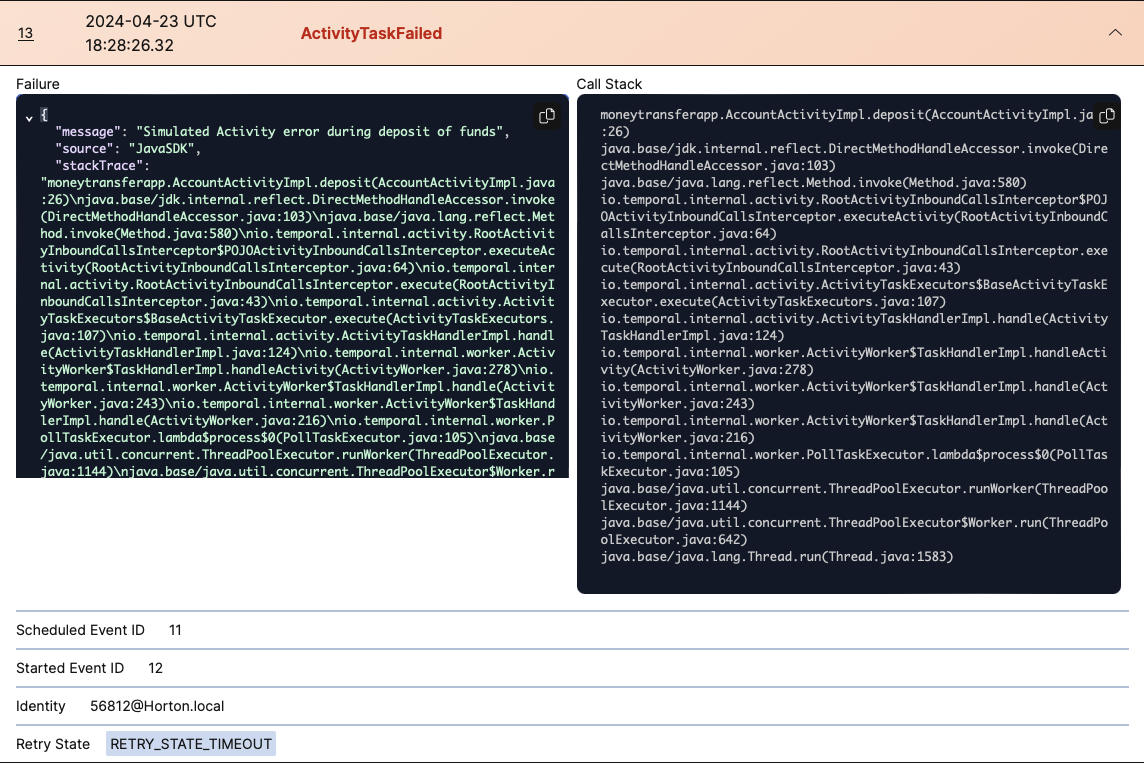Select the Thread.run(Thread.java:1583) stack line
This screenshot has height=765, width=1144.
777,556
